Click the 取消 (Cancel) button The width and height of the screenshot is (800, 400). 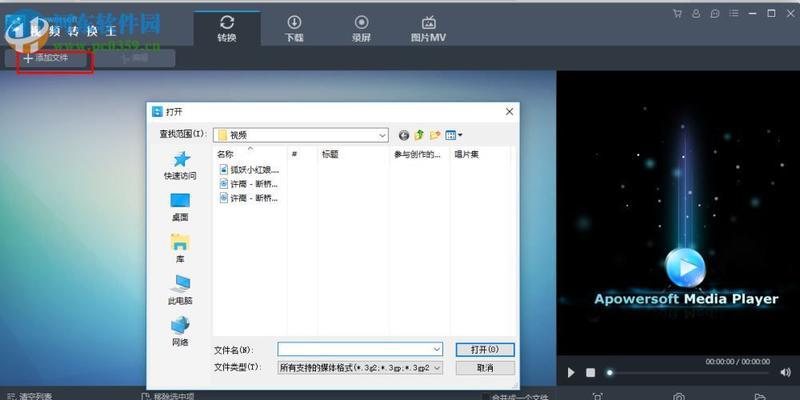coord(485,367)
